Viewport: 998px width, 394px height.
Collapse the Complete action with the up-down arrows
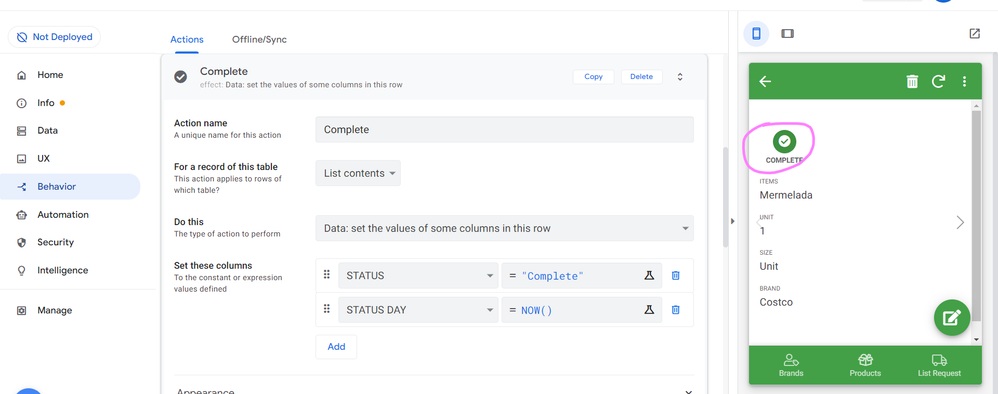pyautogui.click(x=680, y=76)
